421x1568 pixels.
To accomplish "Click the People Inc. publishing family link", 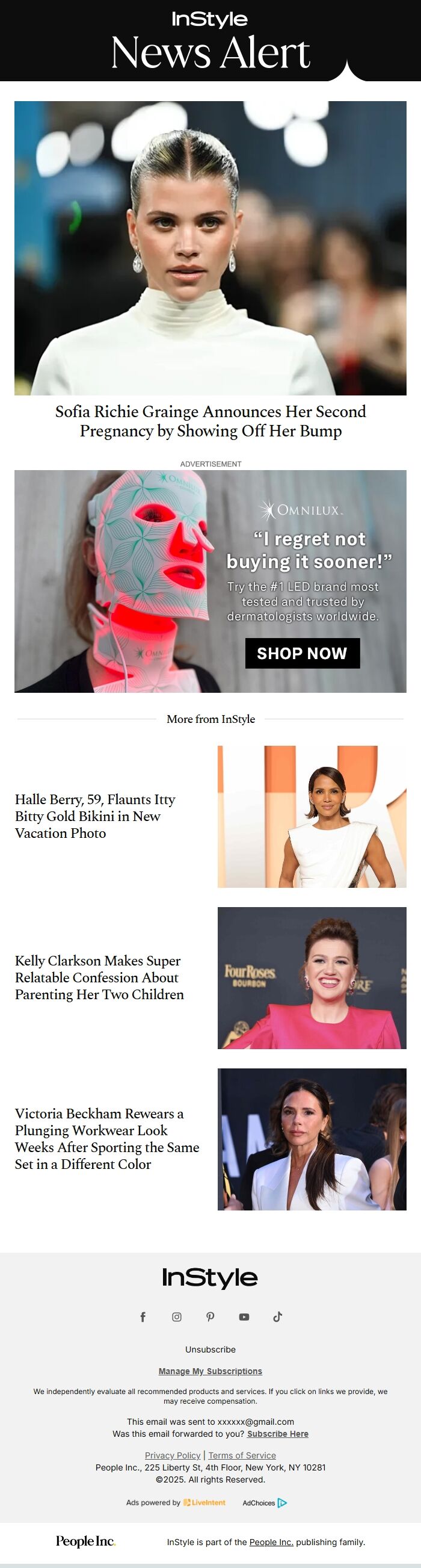I will coord(271,1542).
